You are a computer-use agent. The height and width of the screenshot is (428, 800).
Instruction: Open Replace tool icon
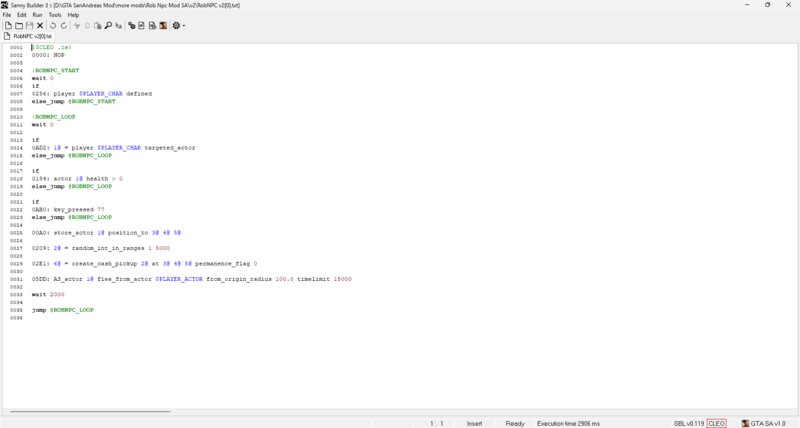tap(118, 26)
